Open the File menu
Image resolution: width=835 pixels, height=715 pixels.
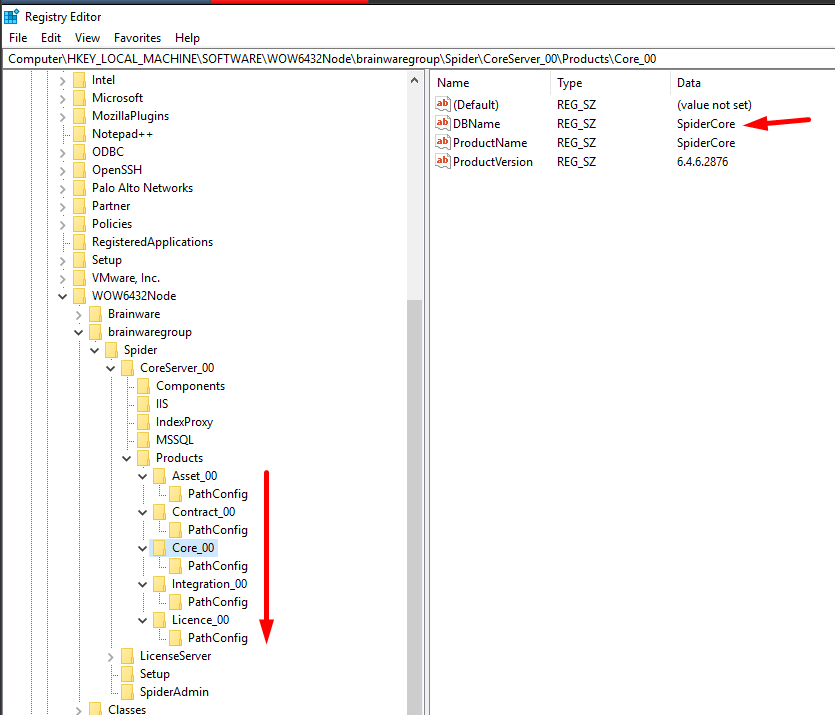click(x=18, y=38)
